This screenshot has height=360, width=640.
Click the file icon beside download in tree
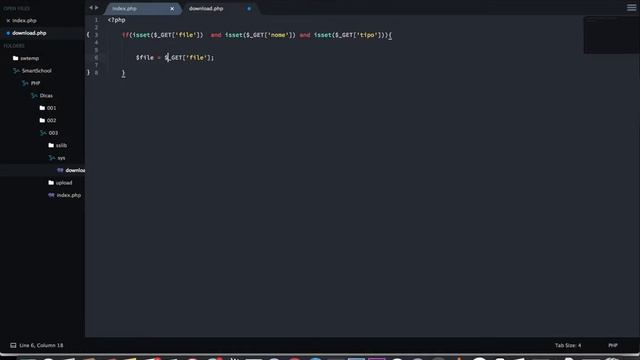[x=60, y=170]
